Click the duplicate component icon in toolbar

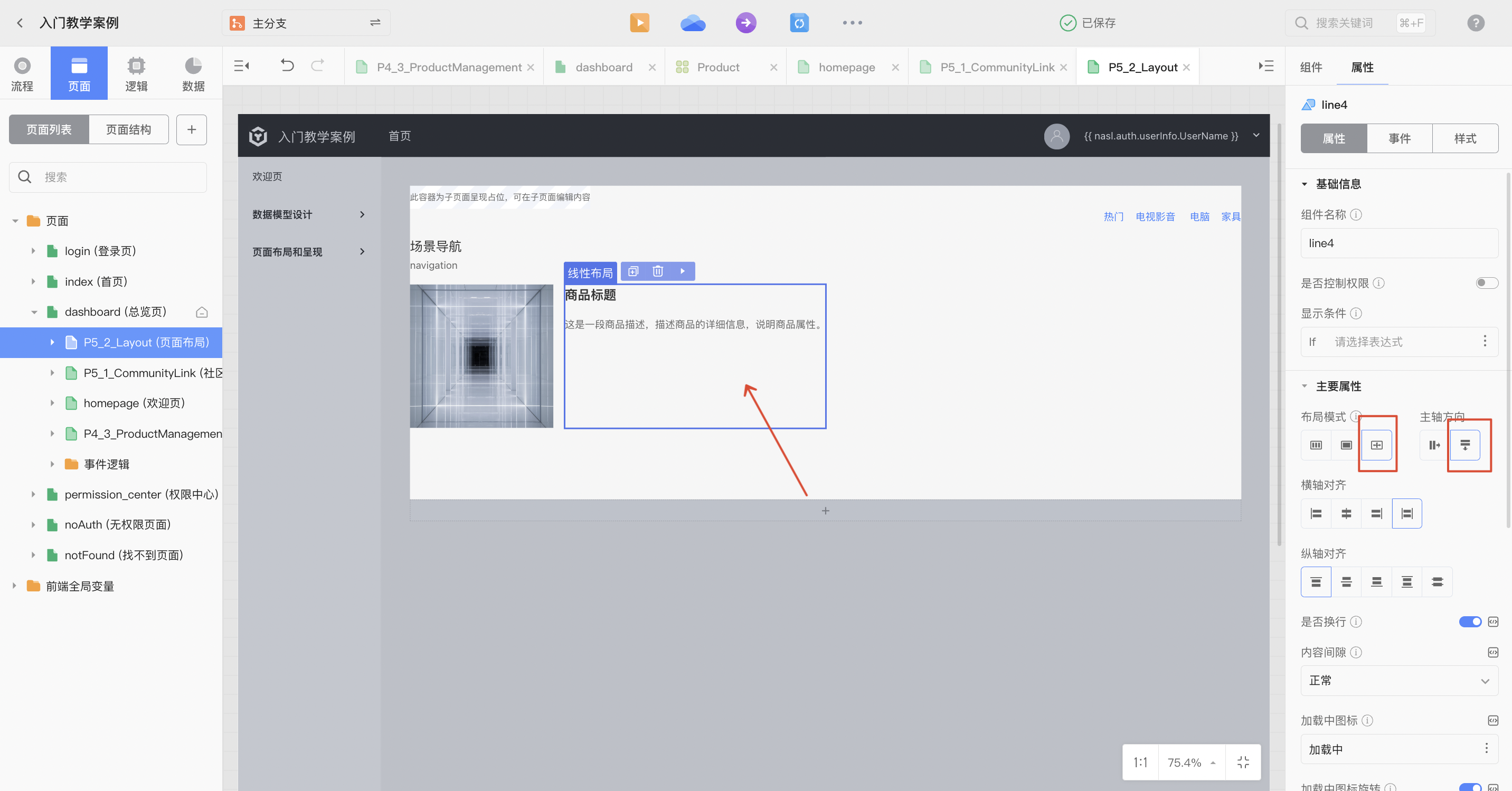point(631,271)
